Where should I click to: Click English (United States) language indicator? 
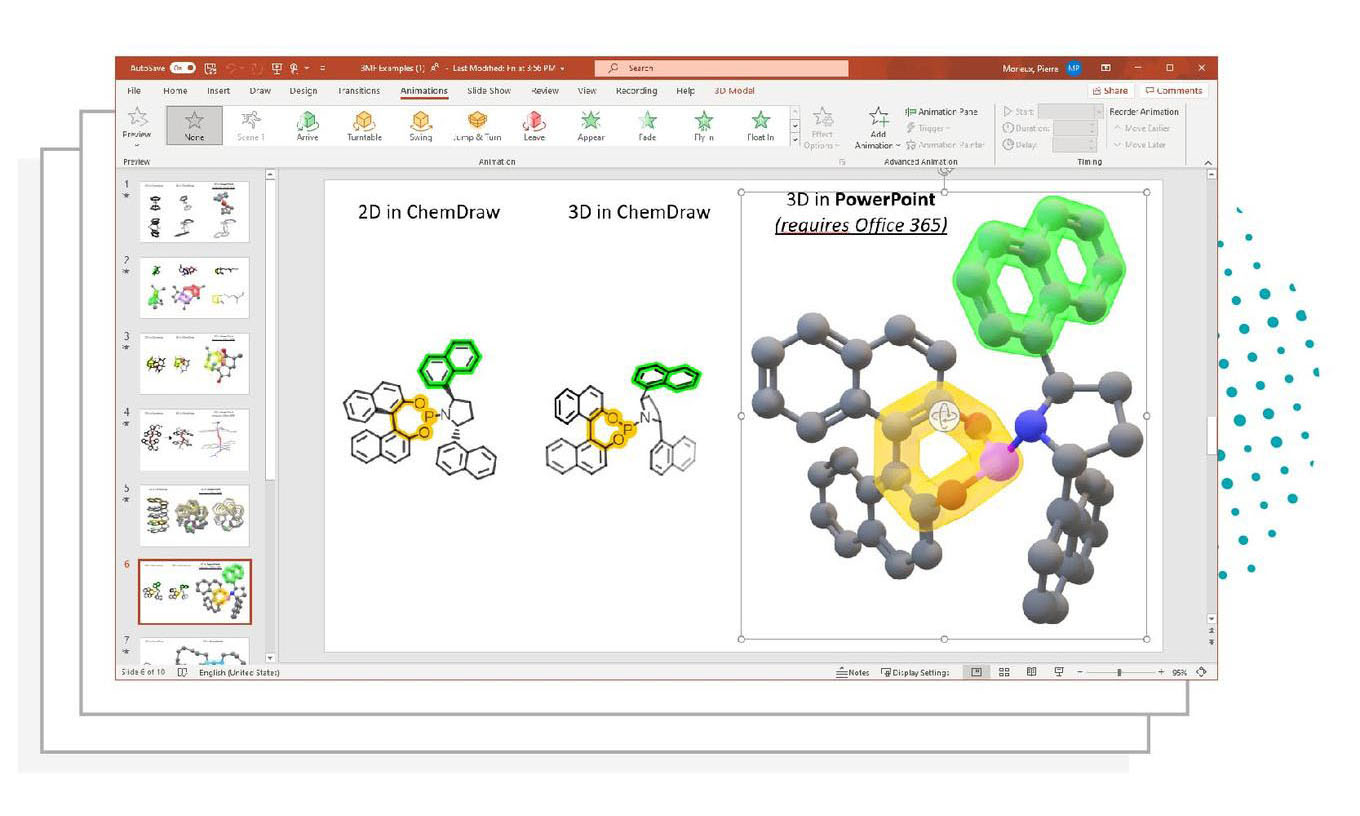click(x=239, y=673)
